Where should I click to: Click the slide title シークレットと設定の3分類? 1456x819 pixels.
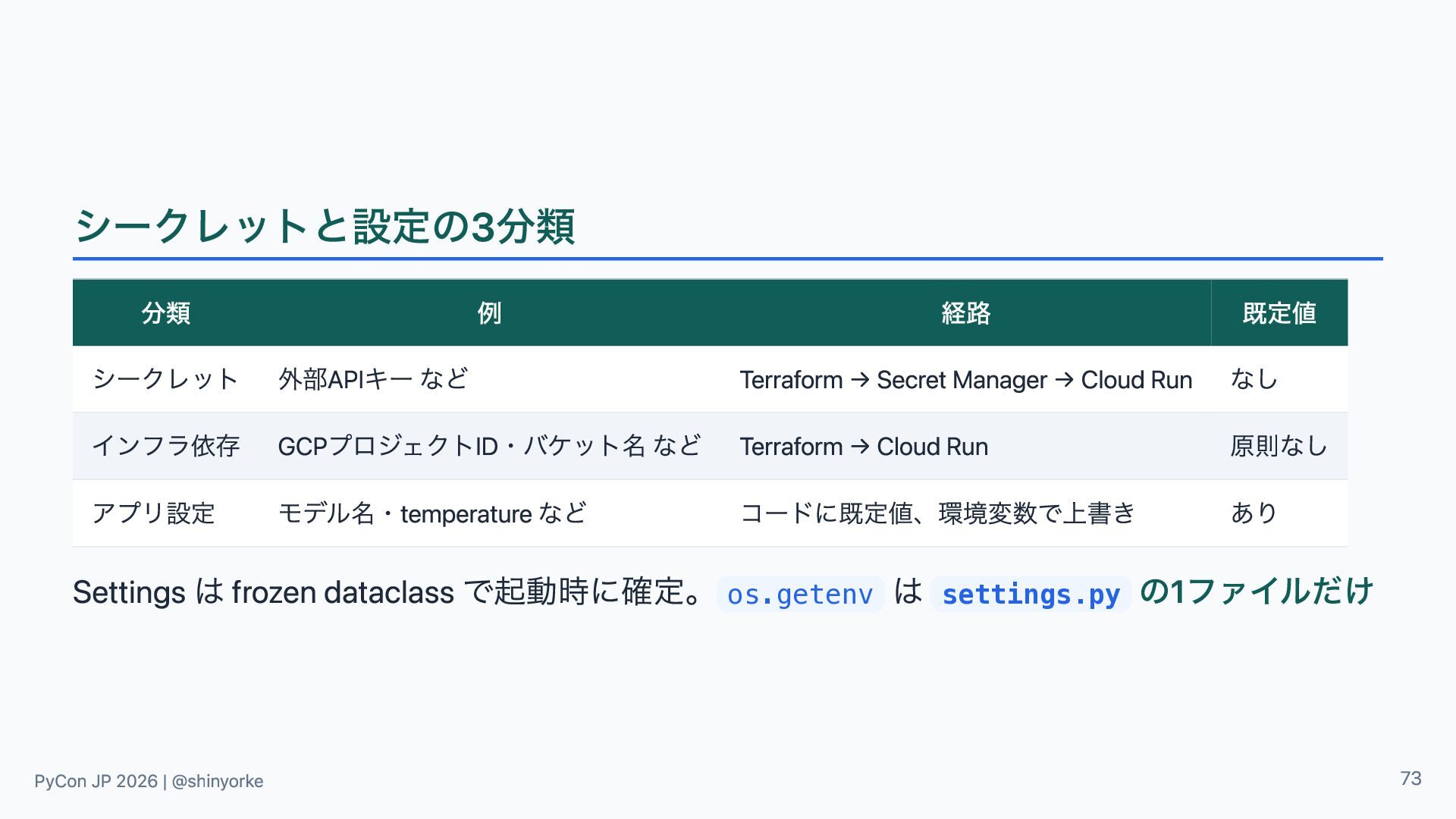(x=325, y=226)
